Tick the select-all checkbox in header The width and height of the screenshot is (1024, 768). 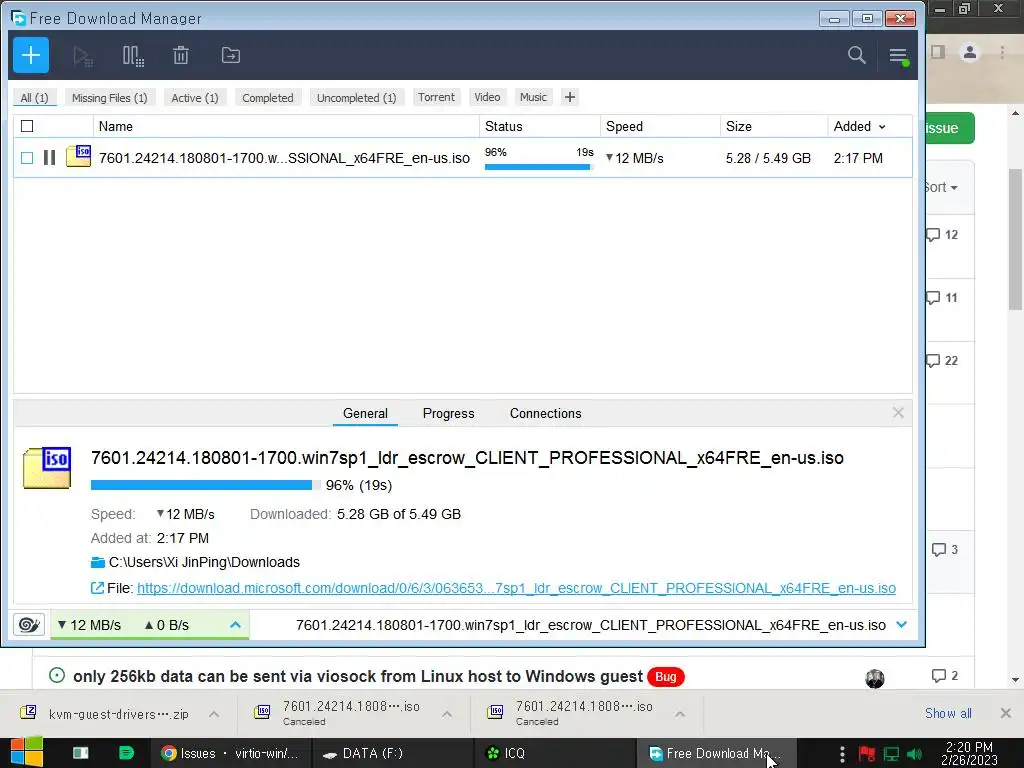click(x=27, y=126)
